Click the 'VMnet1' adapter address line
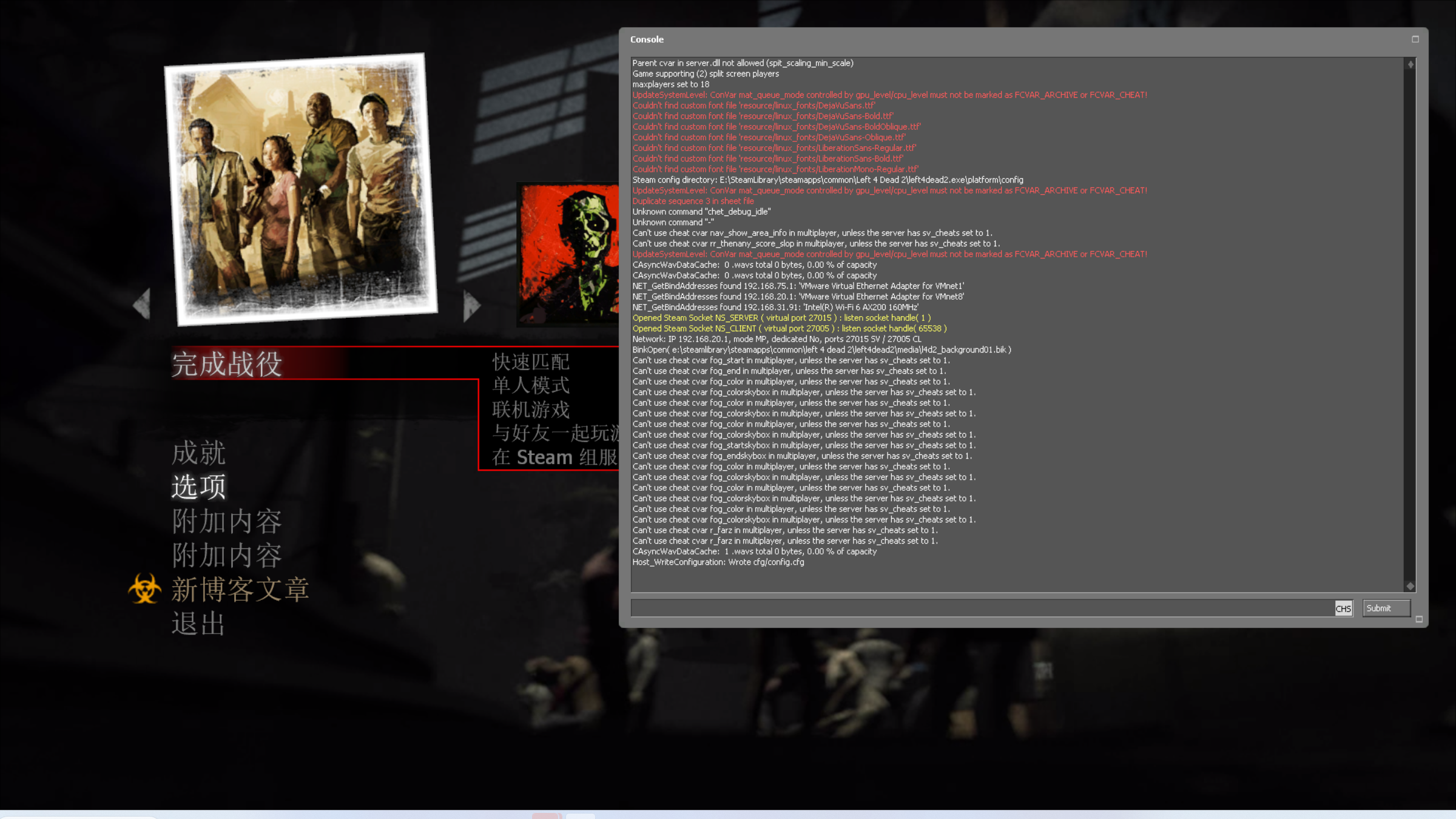 click(798, 286)
